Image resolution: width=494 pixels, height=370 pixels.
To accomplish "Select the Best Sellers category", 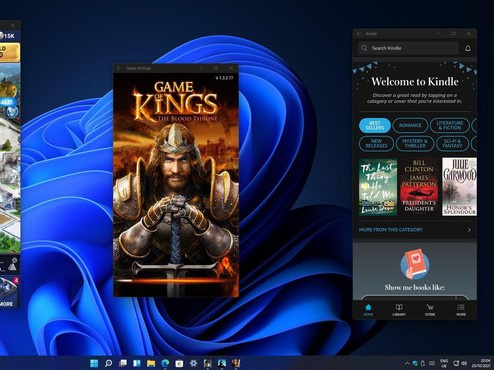I will 375,125.
